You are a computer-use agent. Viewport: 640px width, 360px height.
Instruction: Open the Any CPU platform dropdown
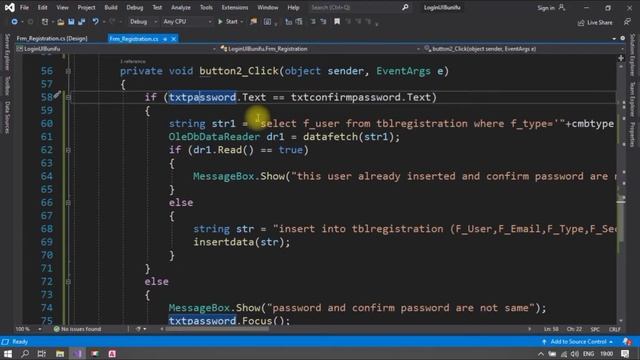click(x=187, y=22)
